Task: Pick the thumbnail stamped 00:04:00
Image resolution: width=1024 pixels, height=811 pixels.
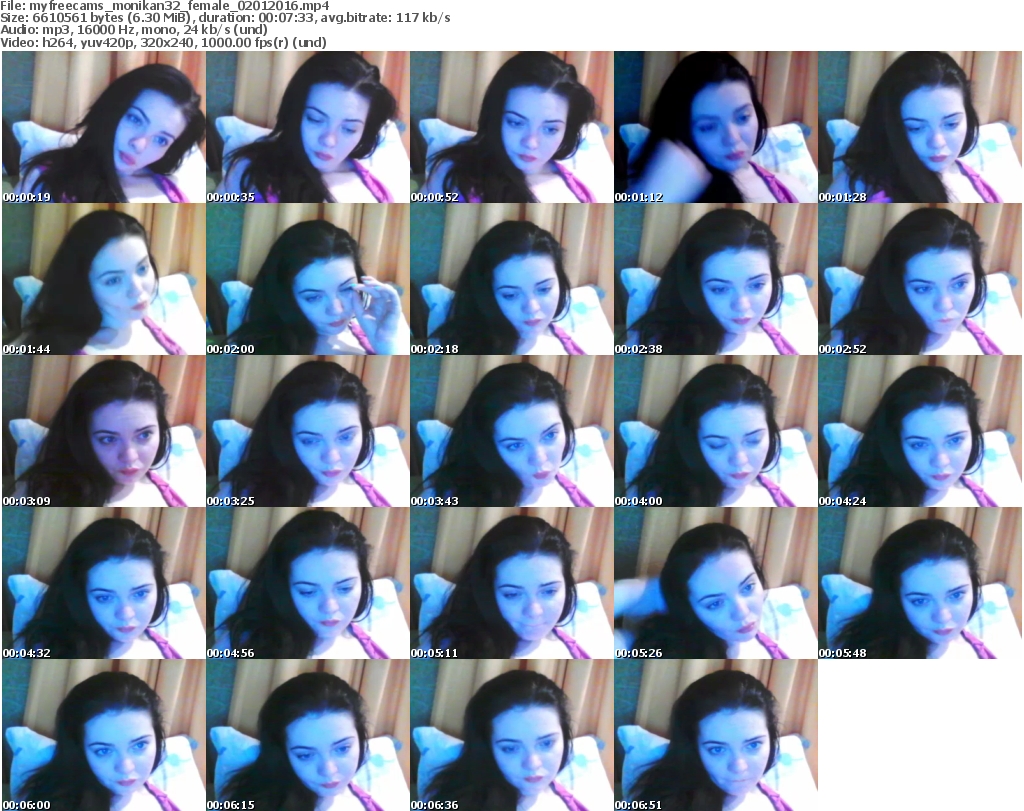Action: pos(715,432)
